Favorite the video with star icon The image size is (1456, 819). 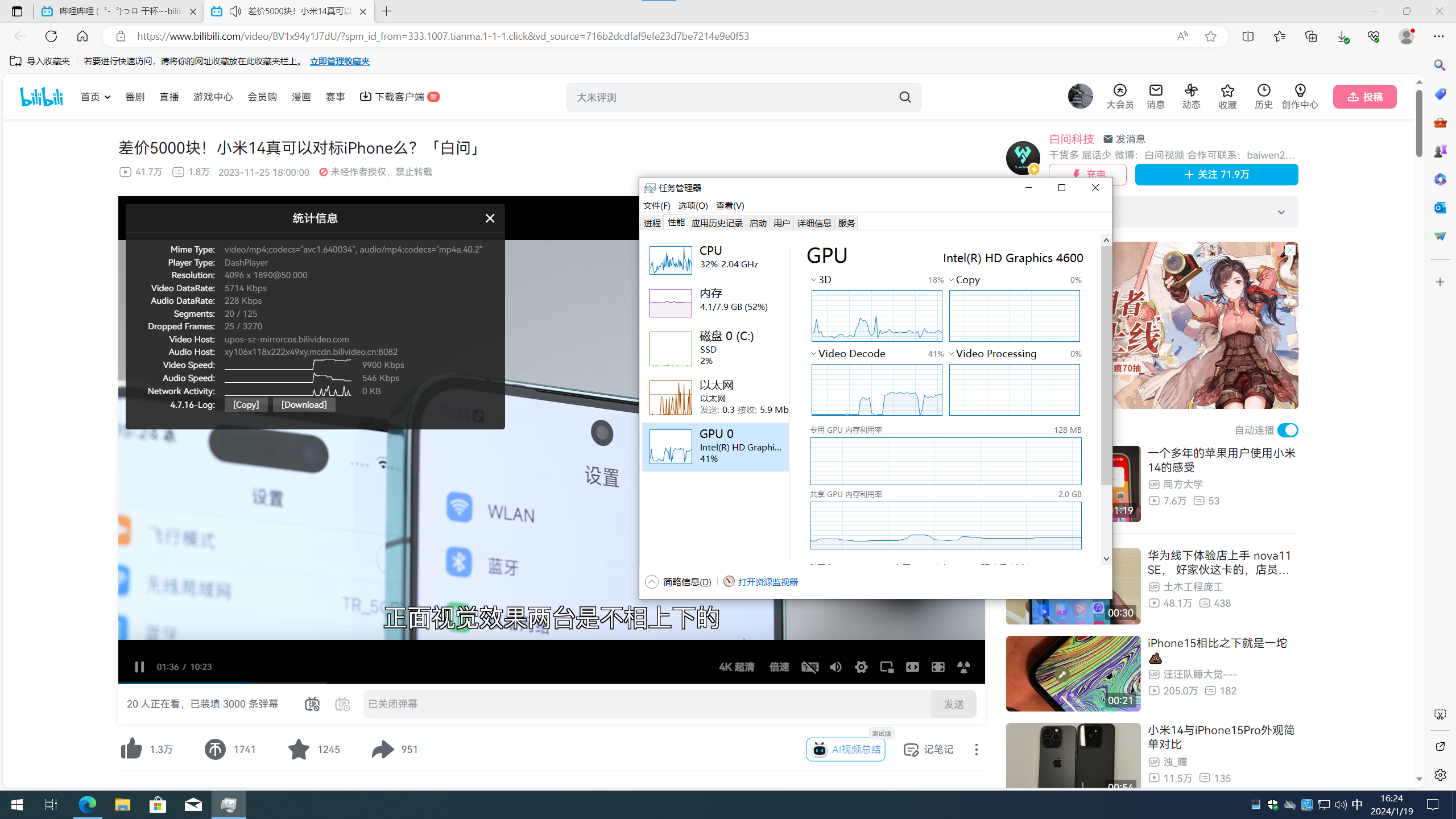299,749
